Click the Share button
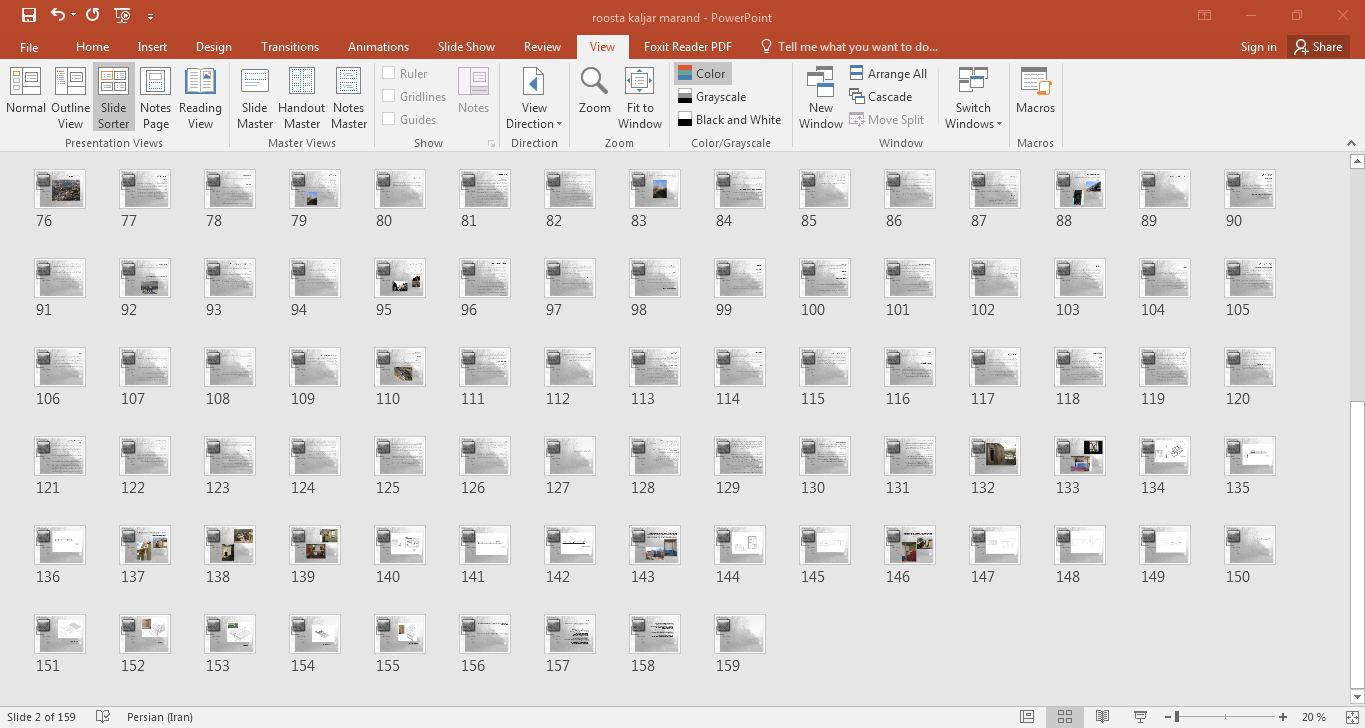The image size is (1365, 728). [1318, 46]
